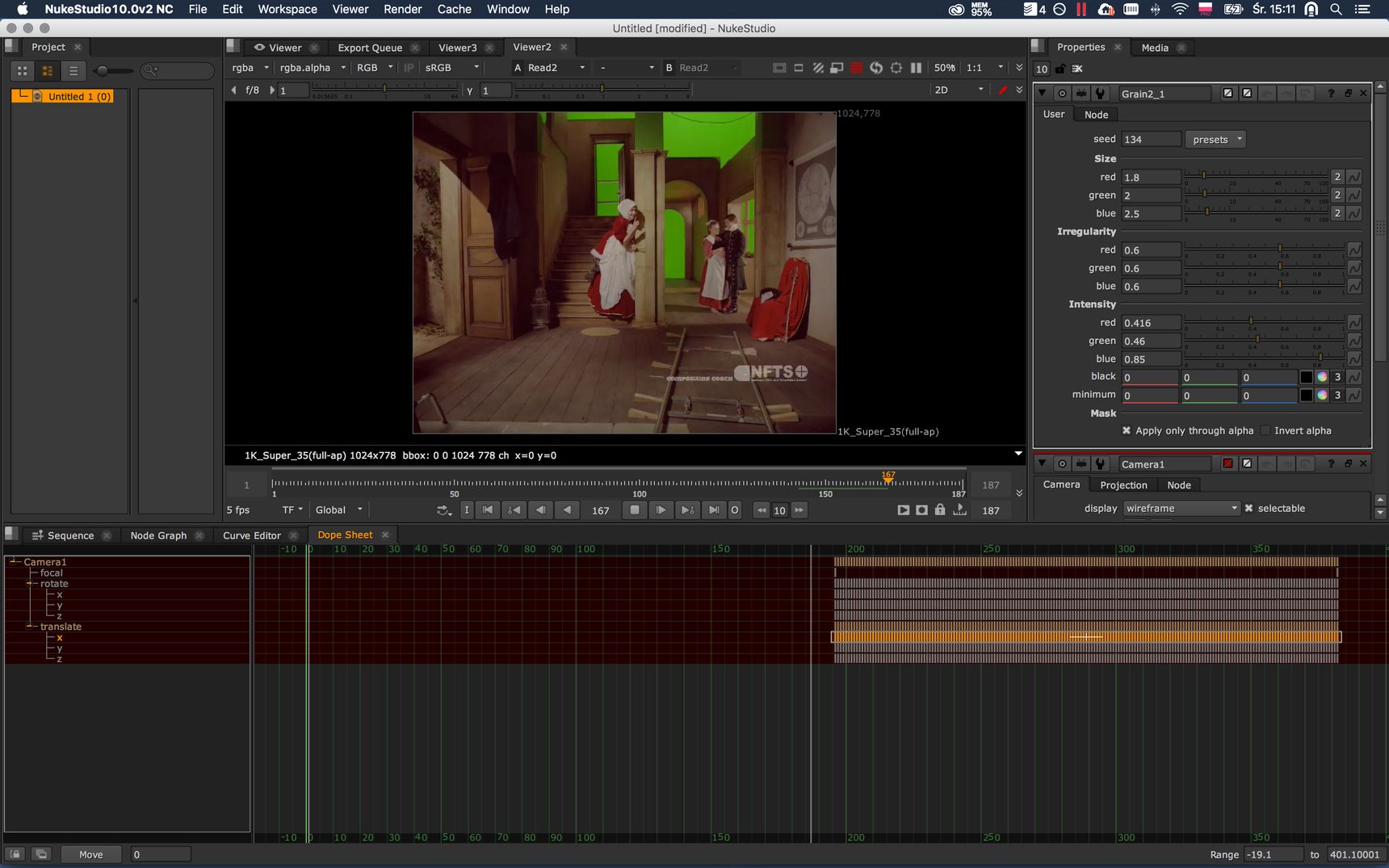1389x868 pixels.
Task: Collapse the Camera1 properties panel
Action: click(x=1043, y=463)
